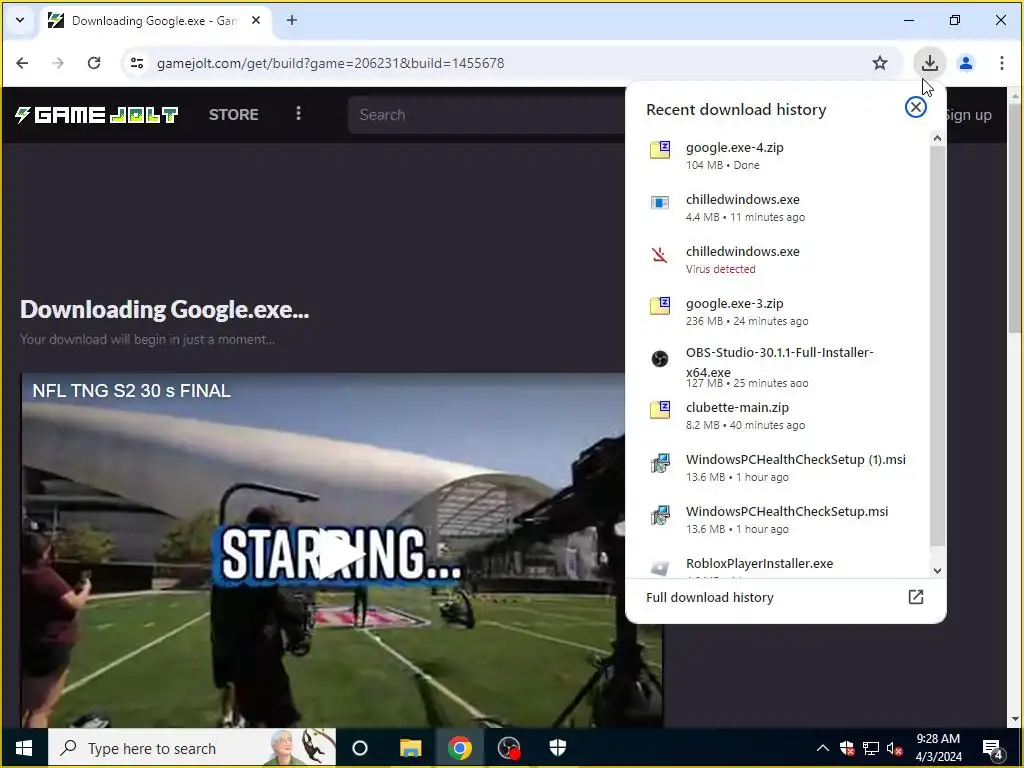Play the NFL TNG video
Viewport: 1024px width, 768px height.
(341, 556)
